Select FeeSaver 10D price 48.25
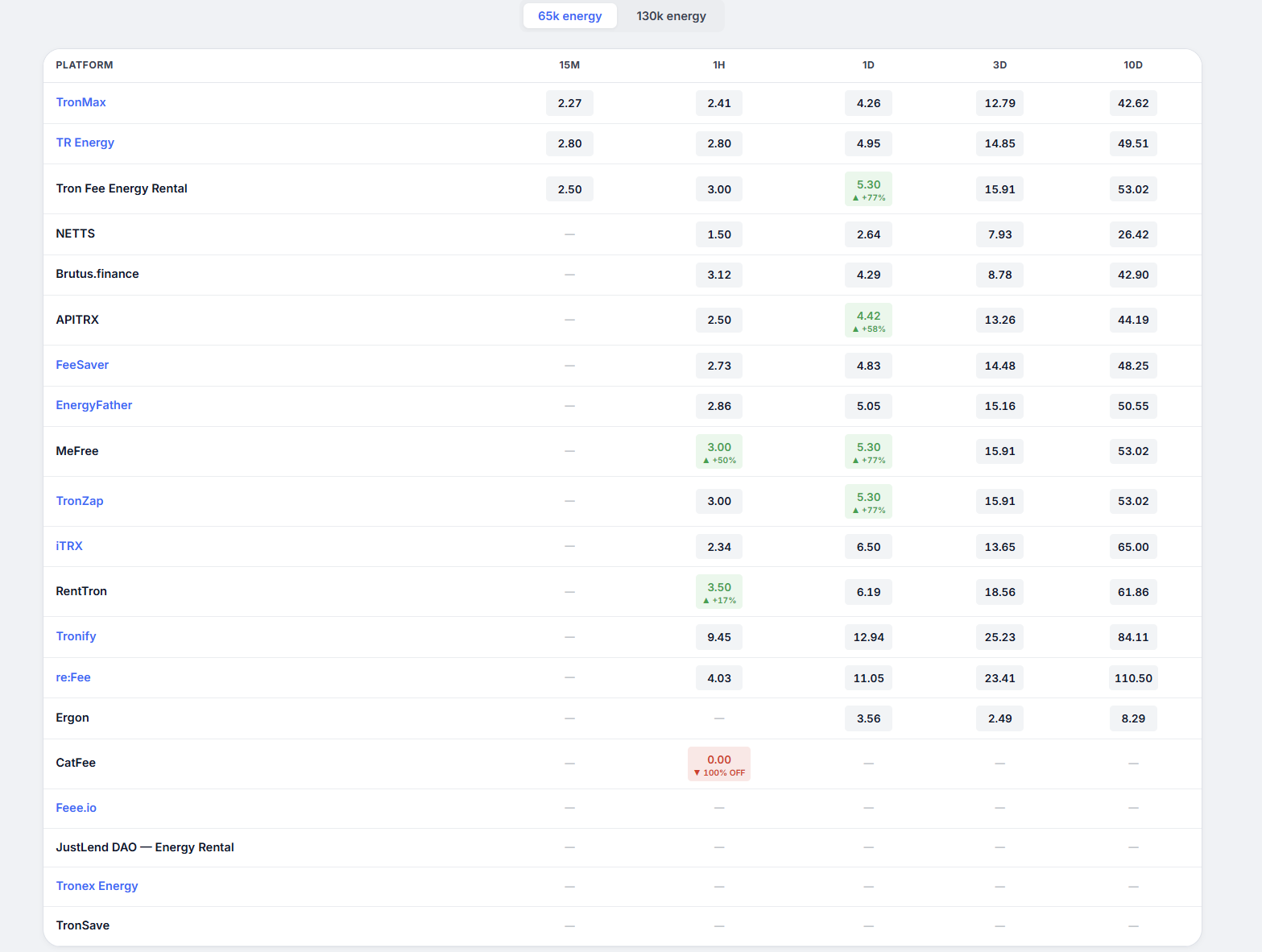This screenshot has width=1262, height=952. (1133, 366)
